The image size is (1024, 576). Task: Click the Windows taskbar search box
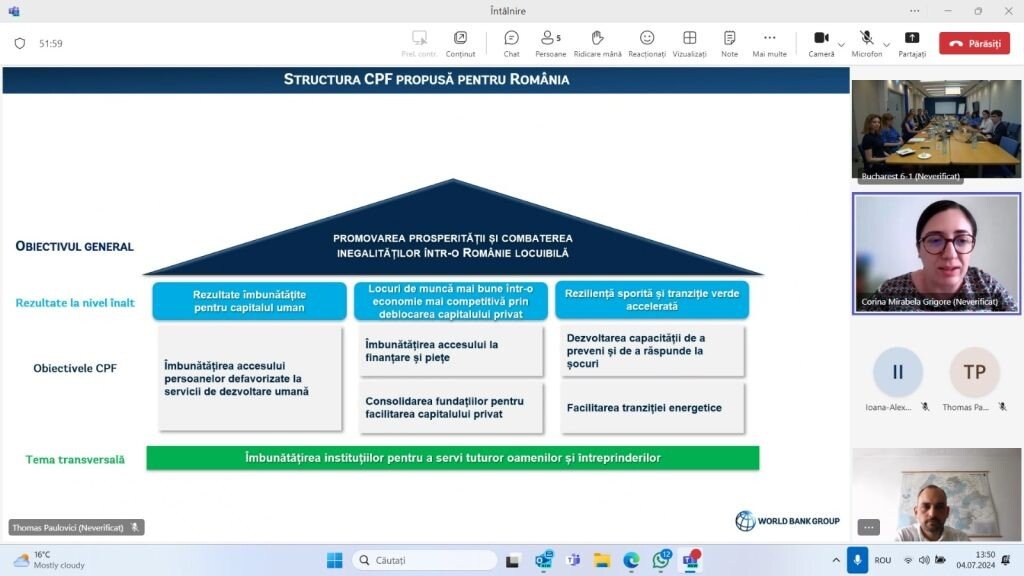424,560
